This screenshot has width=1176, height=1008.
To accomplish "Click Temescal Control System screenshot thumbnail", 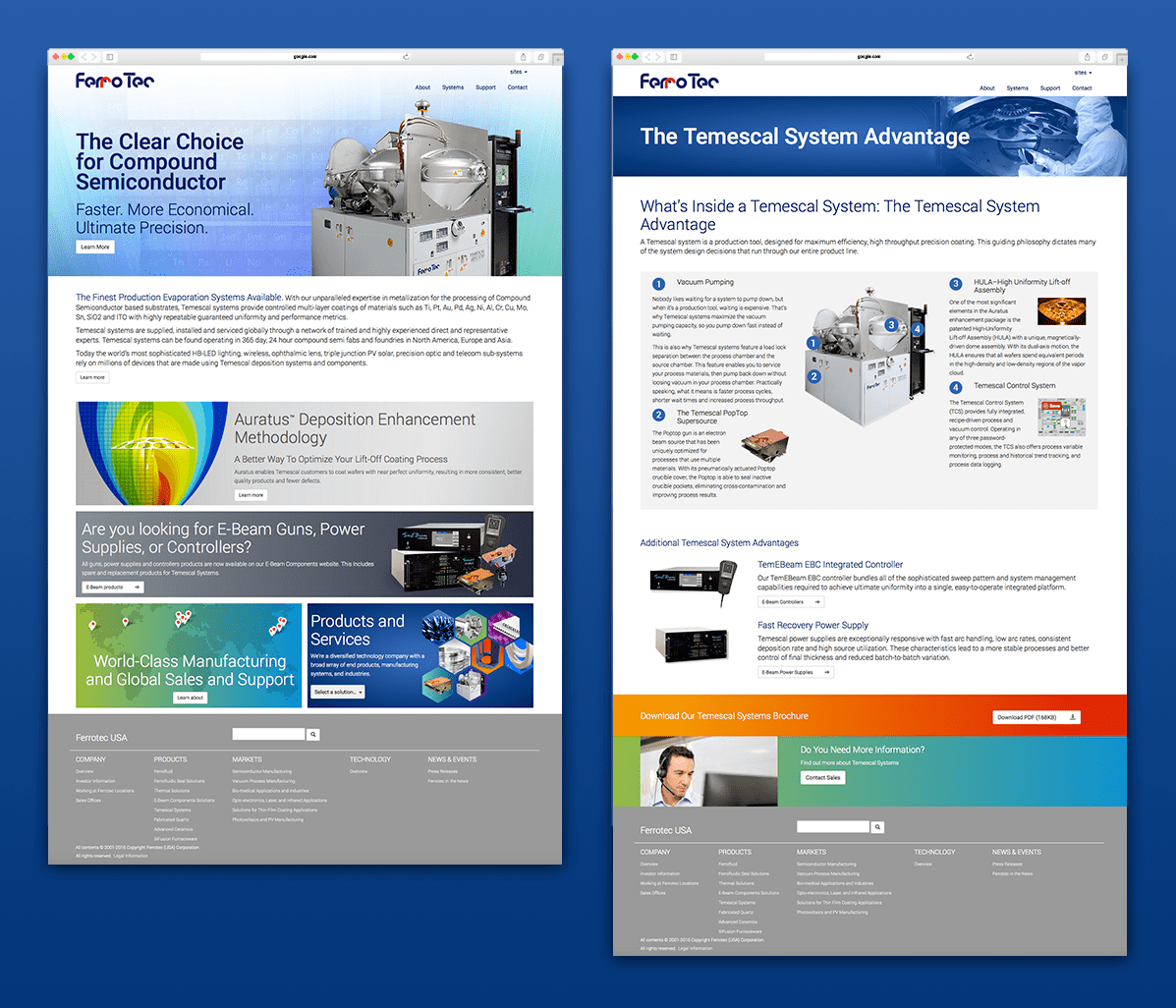I will pyautogui.click(x=1061, y=418).
